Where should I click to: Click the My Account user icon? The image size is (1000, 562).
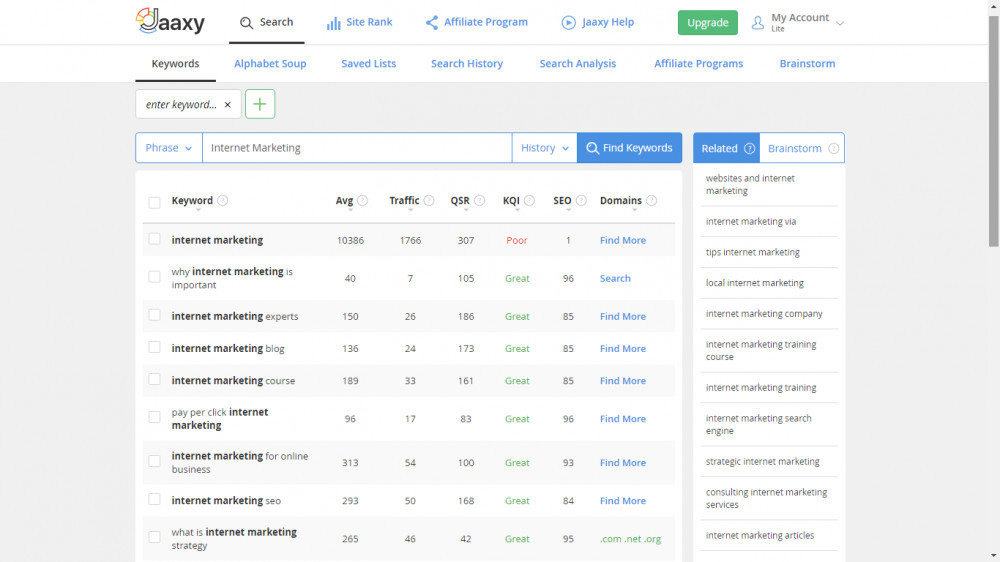pyautogui.click(x=758, y=23)
